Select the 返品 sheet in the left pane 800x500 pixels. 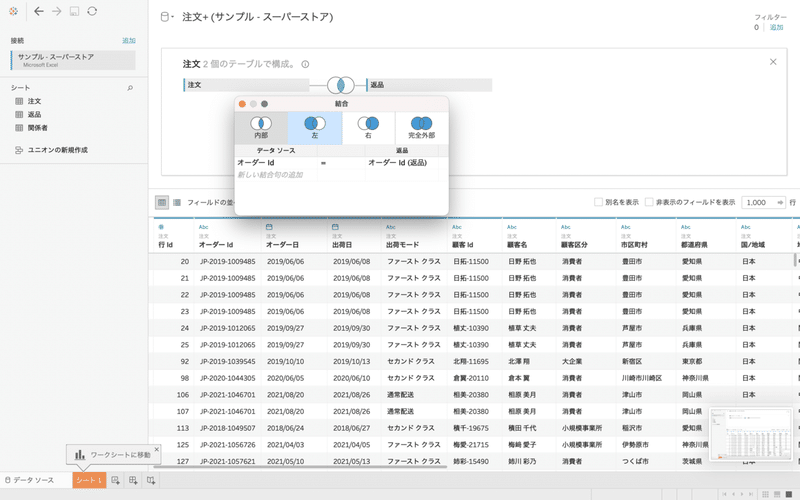click(34, 114)
